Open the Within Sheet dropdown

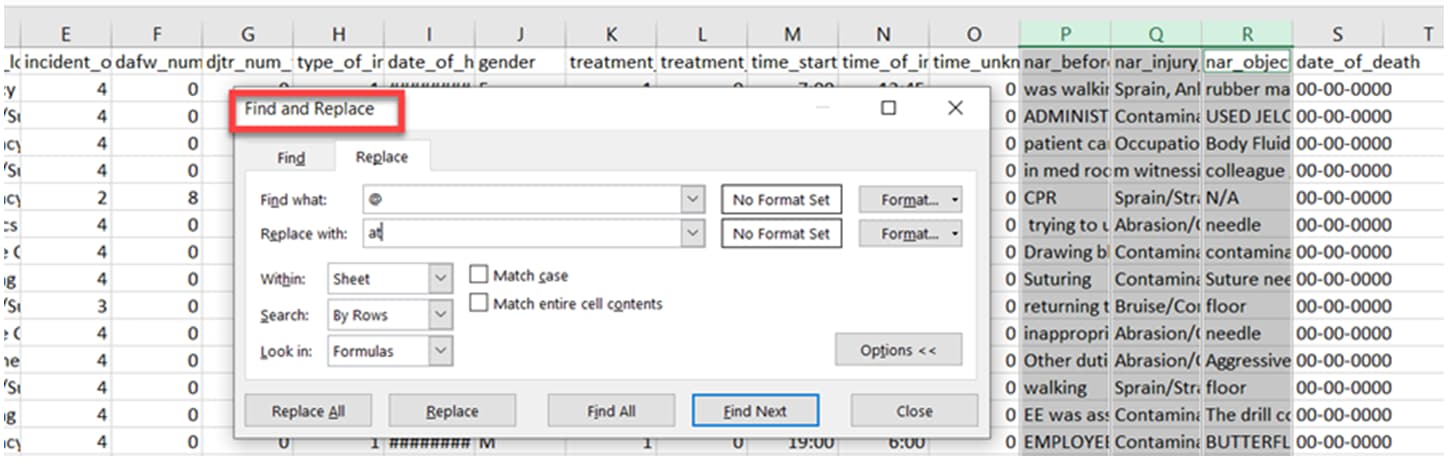440,280
